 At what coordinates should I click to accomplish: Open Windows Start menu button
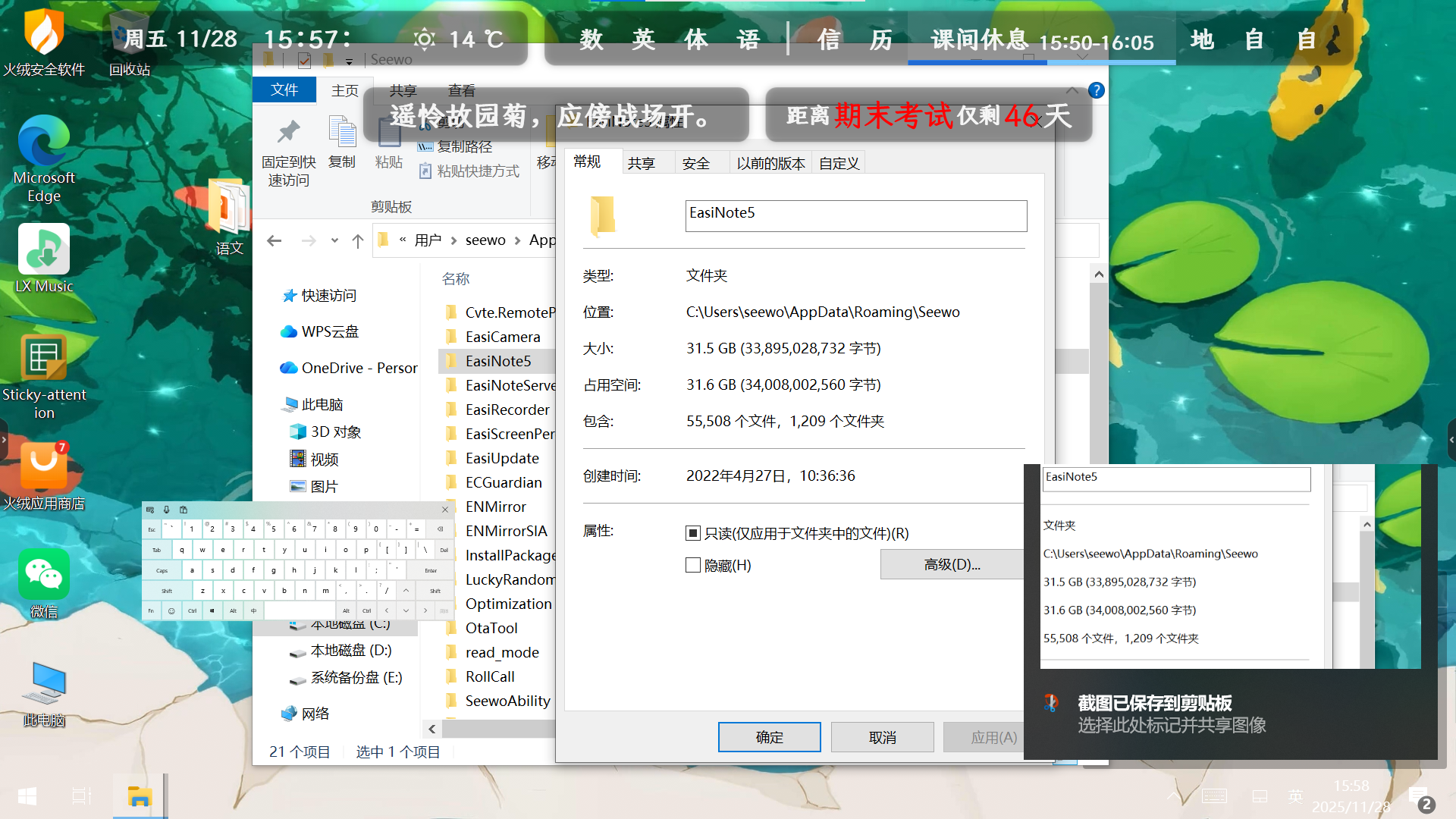pyautogui.click(x=27, y=796)
